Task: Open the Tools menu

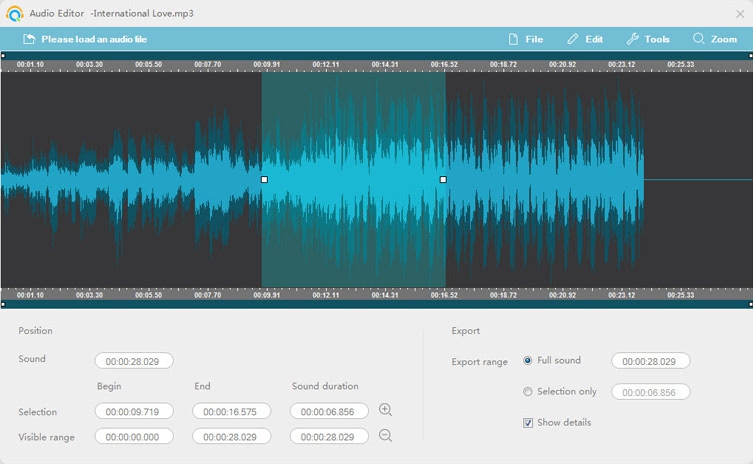Action: click(x=648, y=39)
